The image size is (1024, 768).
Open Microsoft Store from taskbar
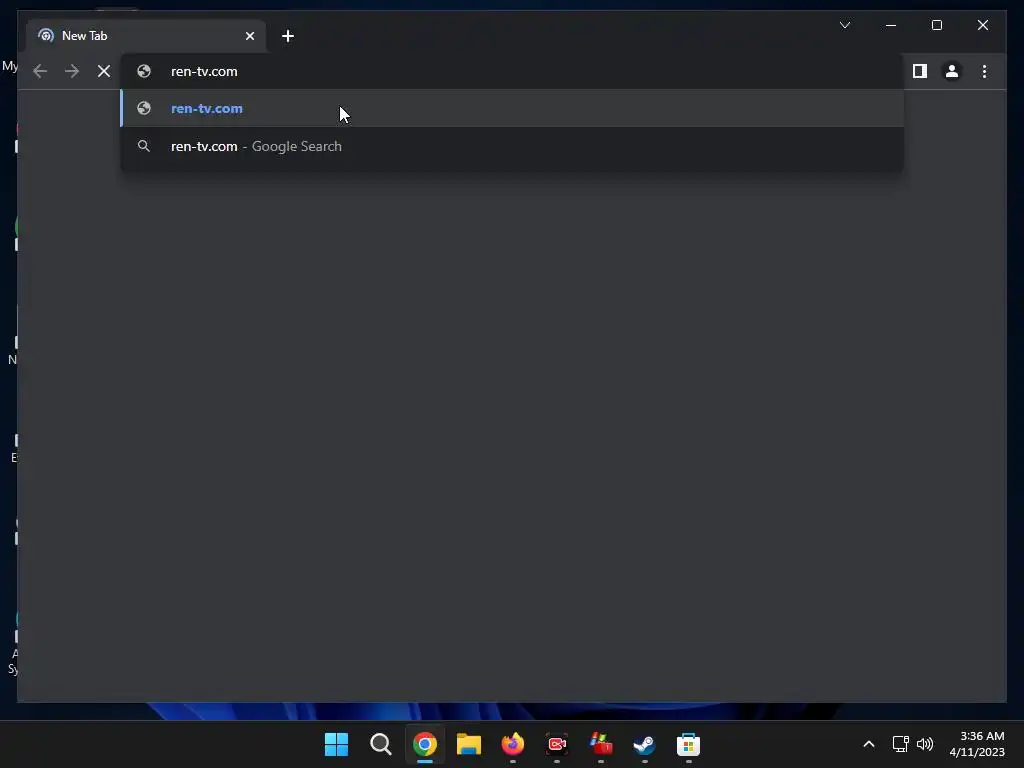[x=688, y=744]
